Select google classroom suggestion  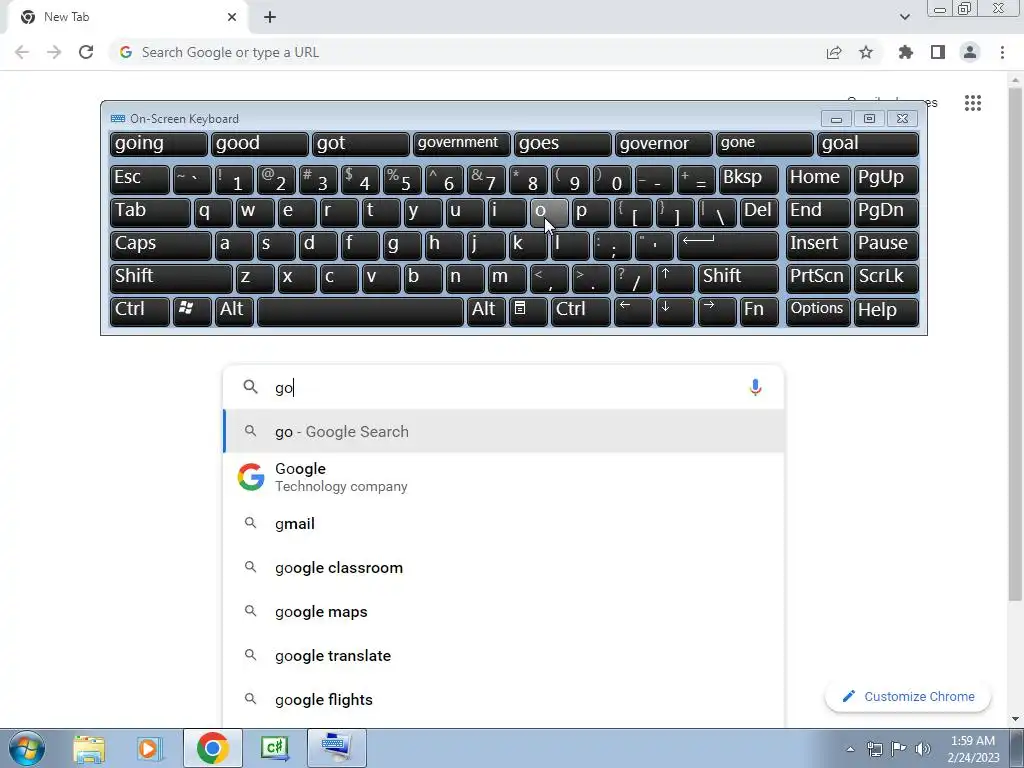(x=504, y=568)
